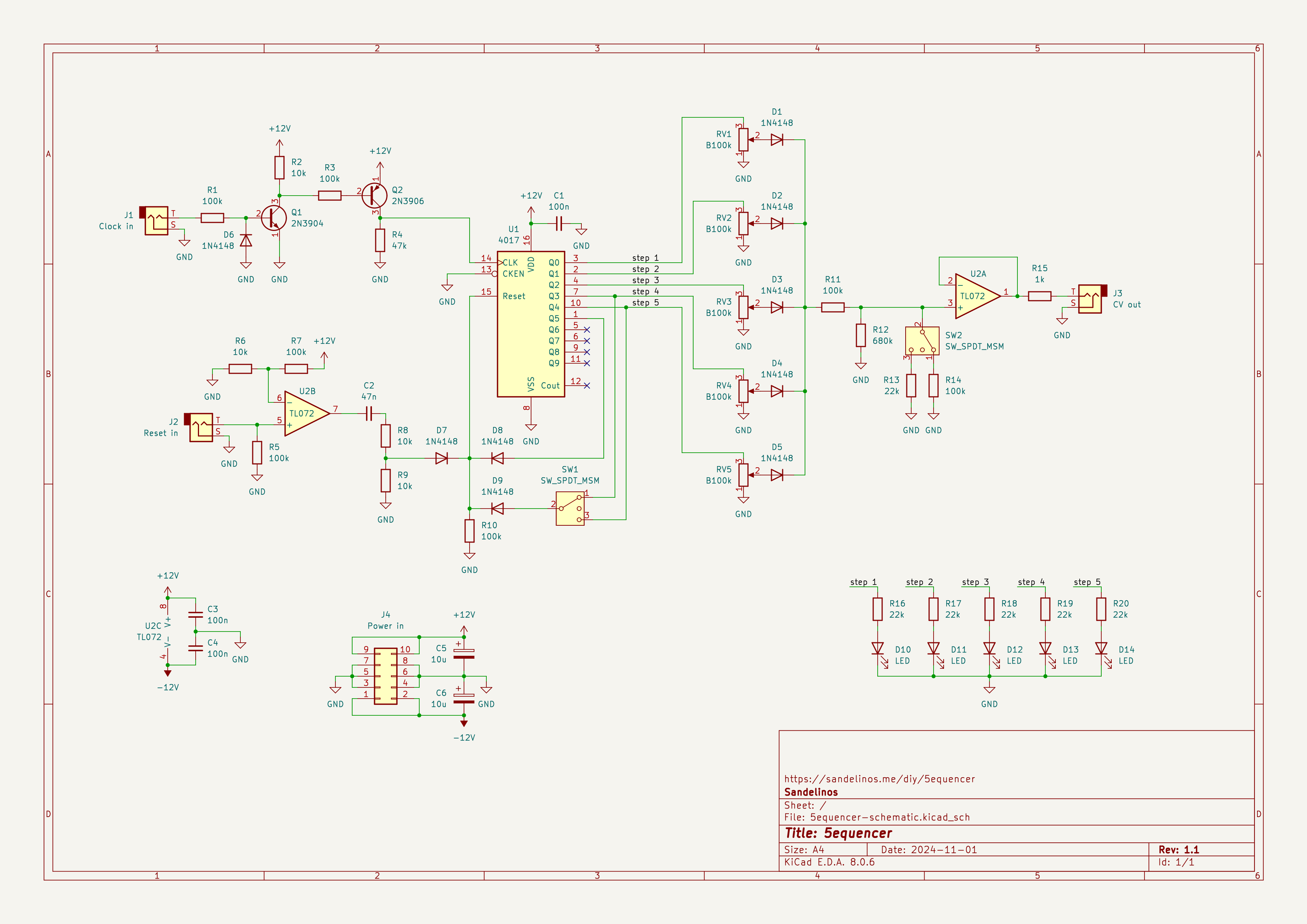Click the no-connect X on Q6 pin 5
The height and width of the screenshot is (924, 1307).
click(587, 330)
